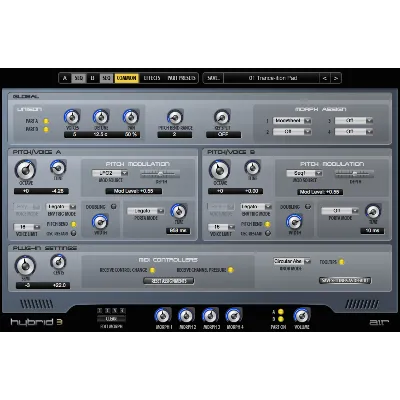Screen dimensions: 400x400
Task: Go to next preset with > arrow
Action: click(336, 78)
